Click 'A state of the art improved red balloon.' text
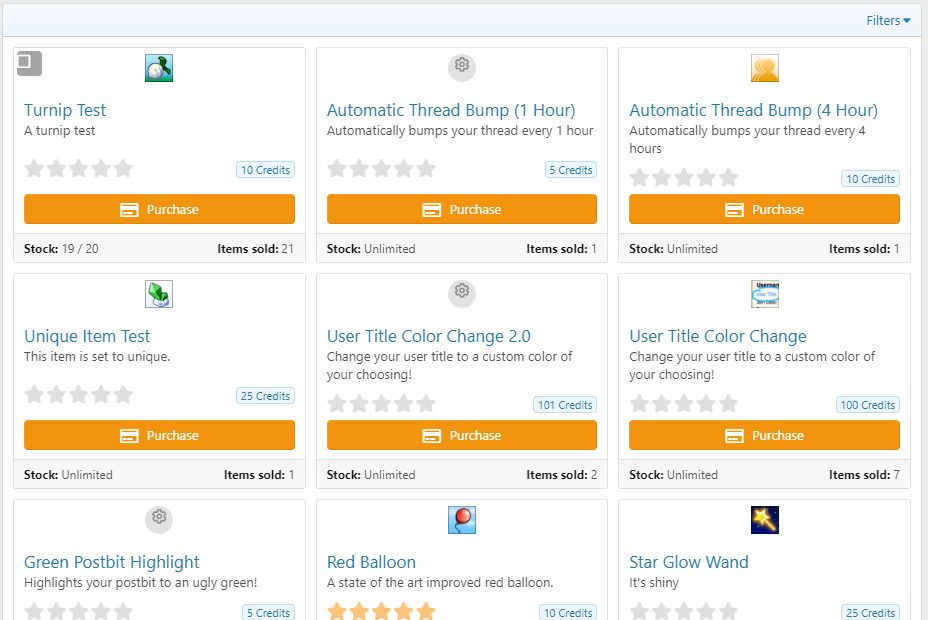928x620 pixels. (440, 583)
